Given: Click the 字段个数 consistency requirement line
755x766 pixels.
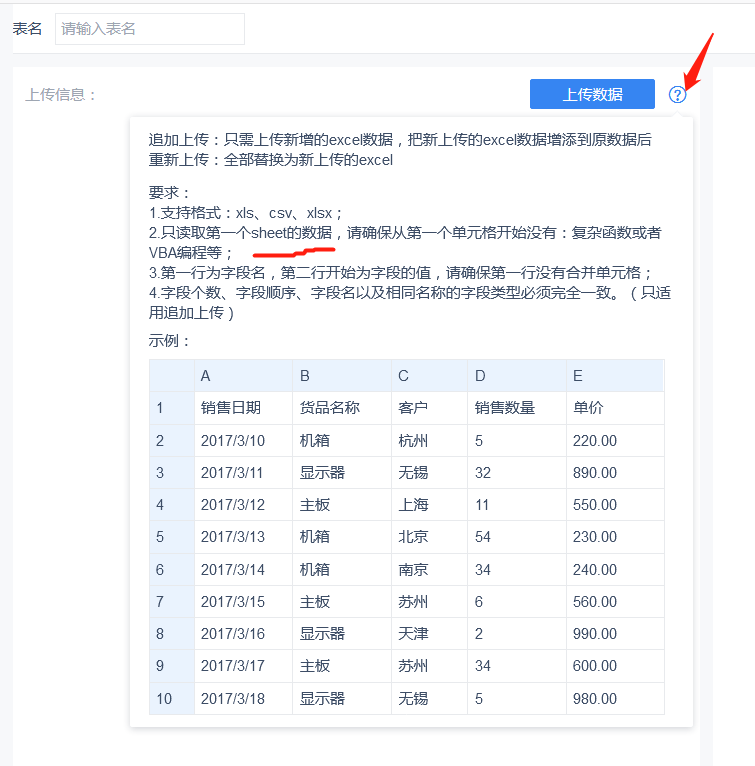Looking at the screenshot, I should point(410,302).
